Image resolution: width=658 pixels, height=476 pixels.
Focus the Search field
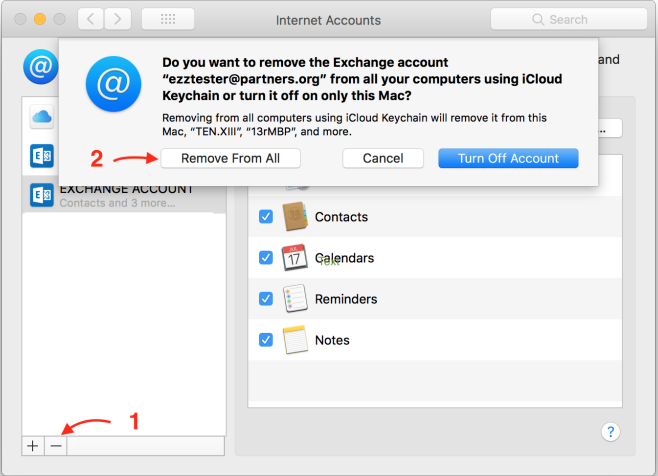point(569,19)
